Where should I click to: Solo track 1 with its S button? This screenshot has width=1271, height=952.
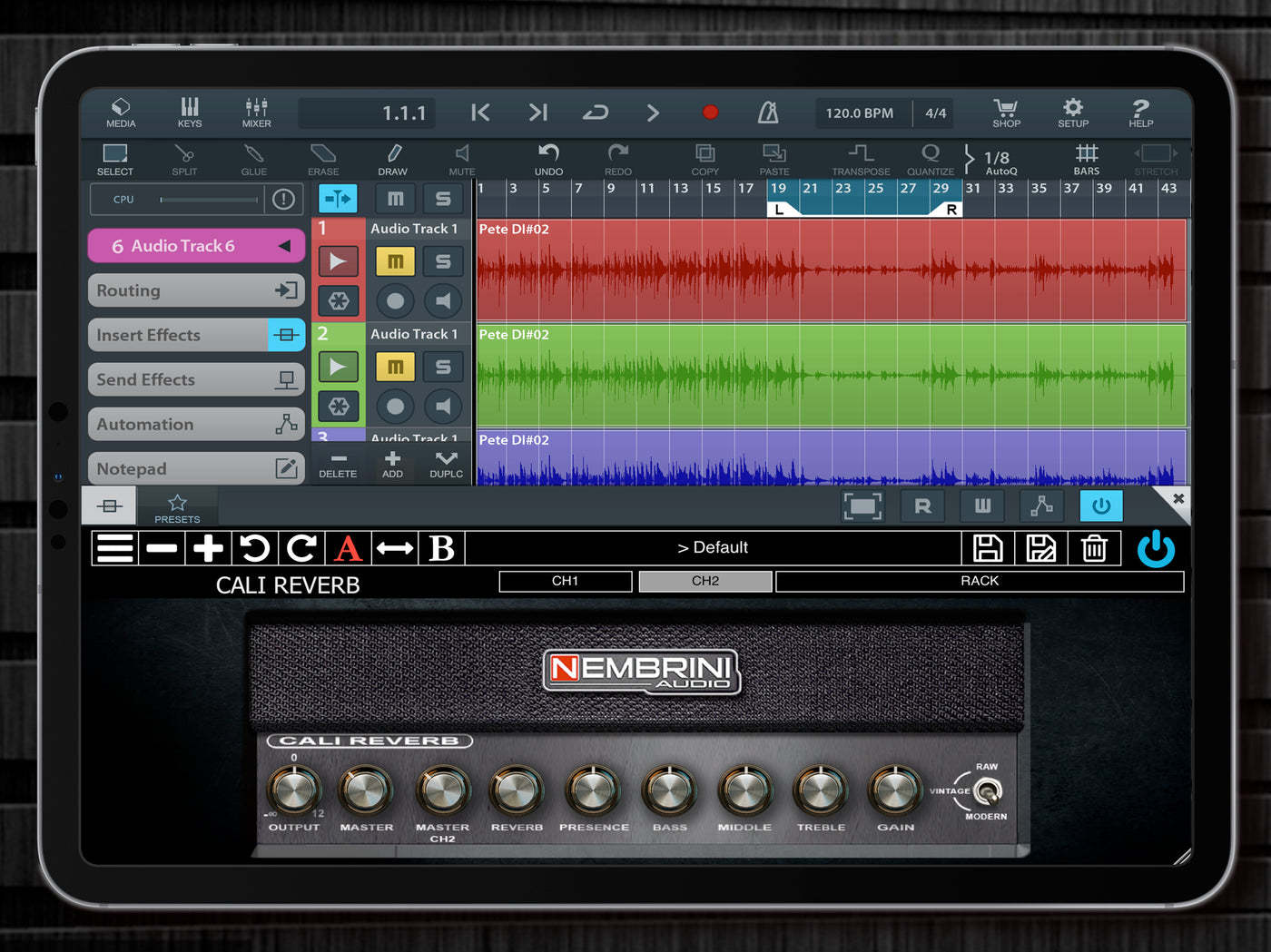[443, 261]
